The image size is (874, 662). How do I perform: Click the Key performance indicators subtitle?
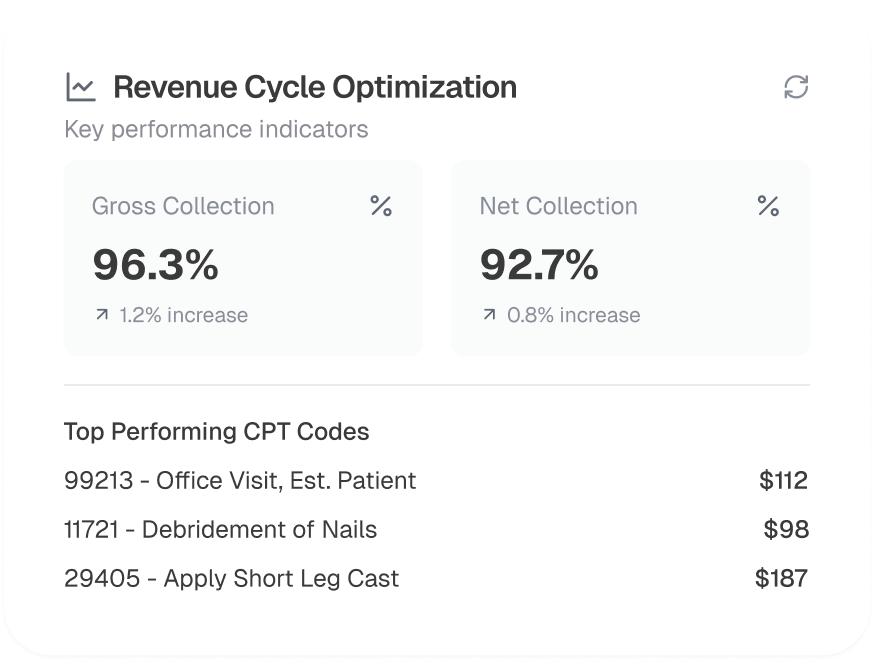[x=216, y=129]
